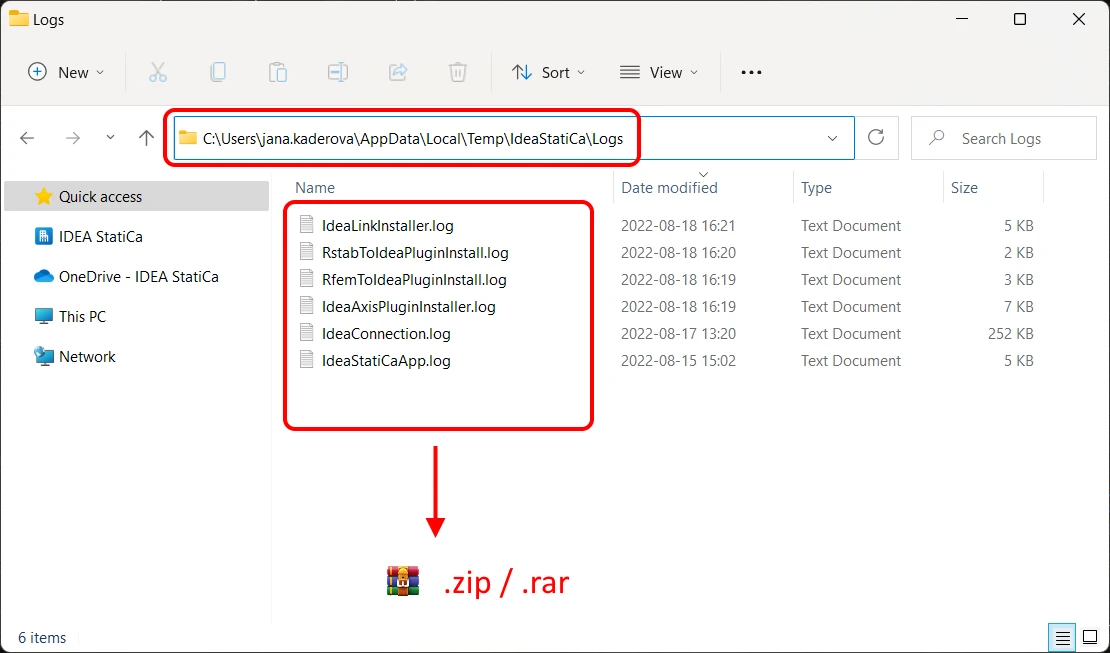Click date 2022-08-18 16:21

click(678, 226)
